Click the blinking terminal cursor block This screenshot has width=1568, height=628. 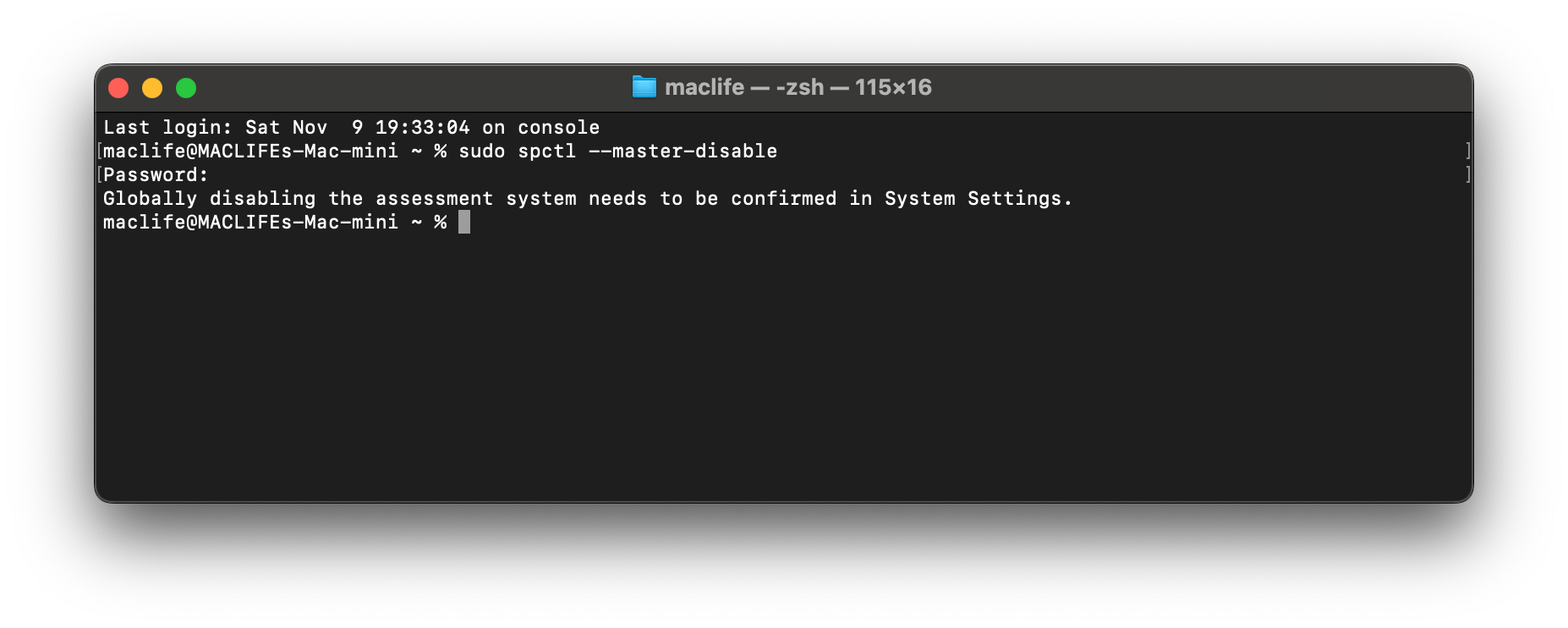(463, 222)
